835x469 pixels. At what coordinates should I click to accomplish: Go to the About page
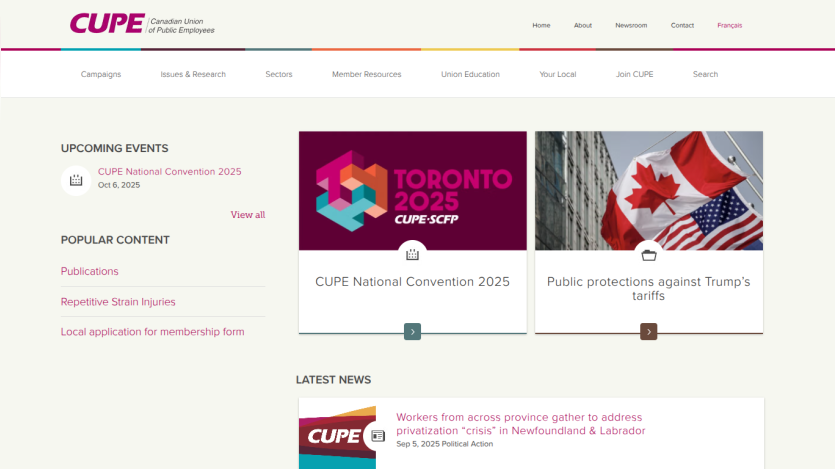[x=583, y=26]
